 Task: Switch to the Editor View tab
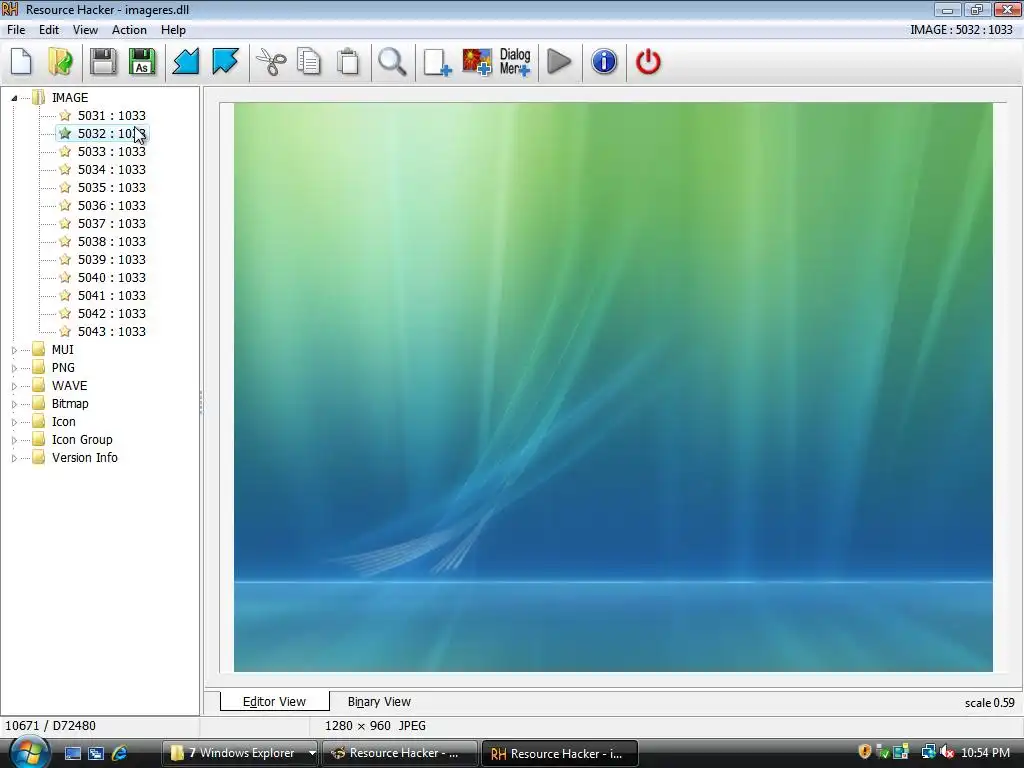pos(274,701)
